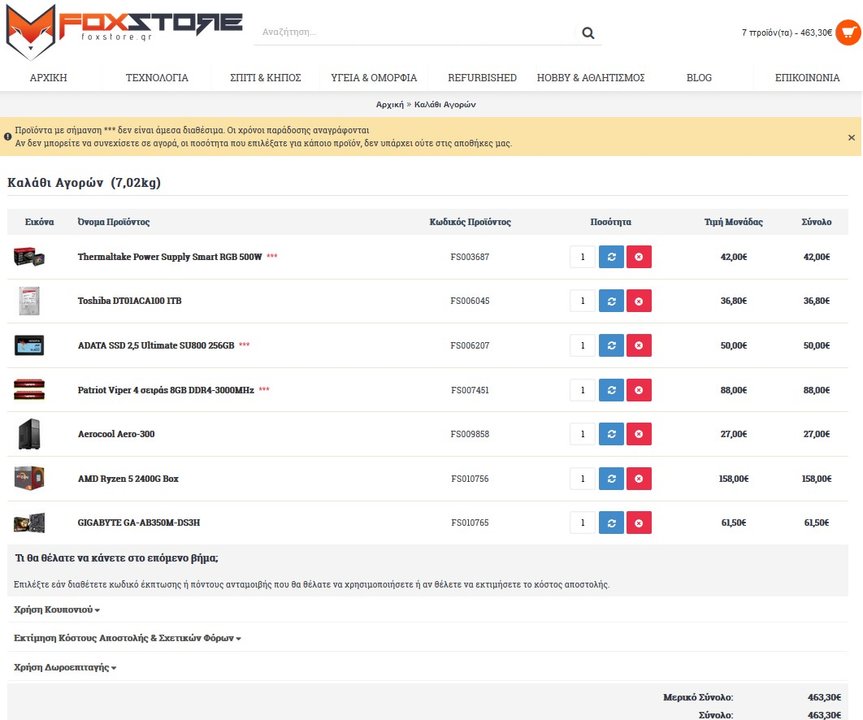Select product code FS010756
Screen dimensions: 863x720
point(469,479)
